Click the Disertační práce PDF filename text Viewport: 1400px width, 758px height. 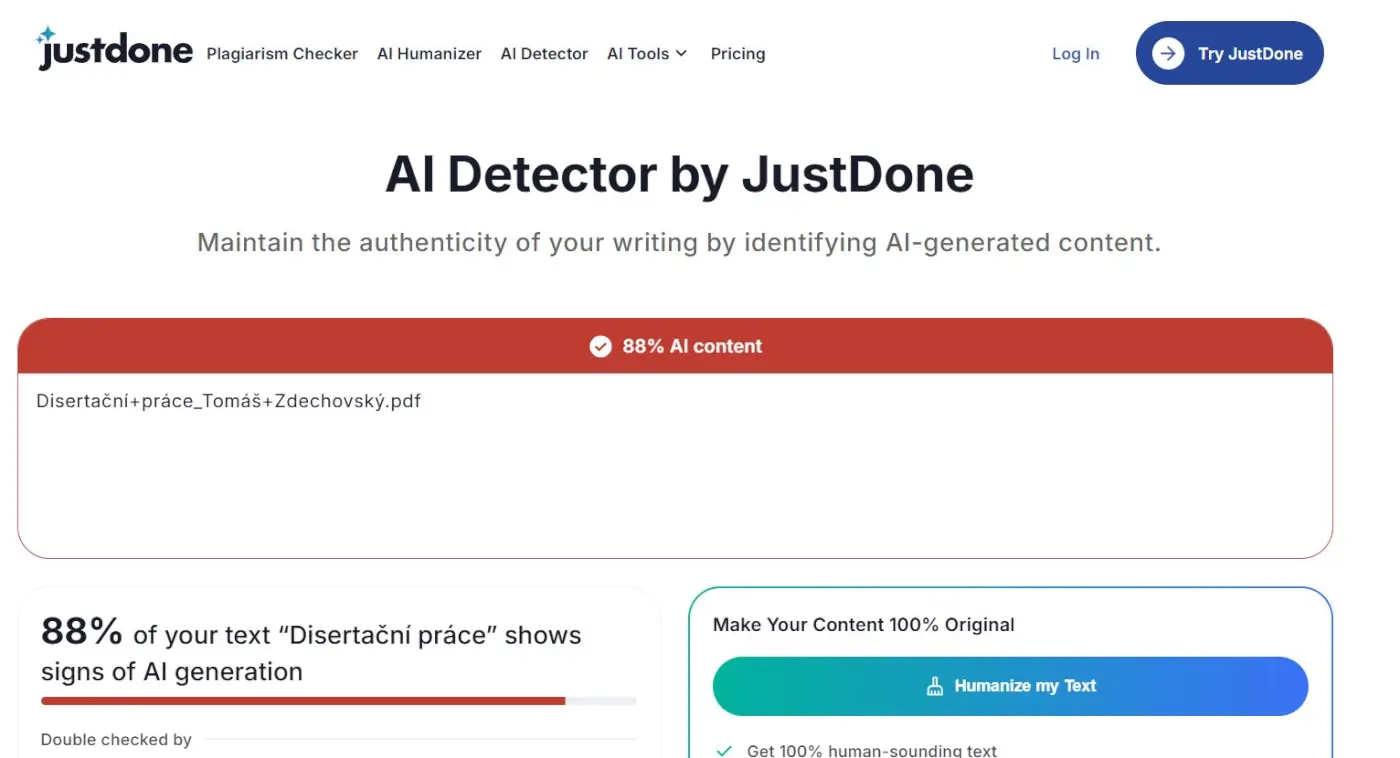coord(229,401)
